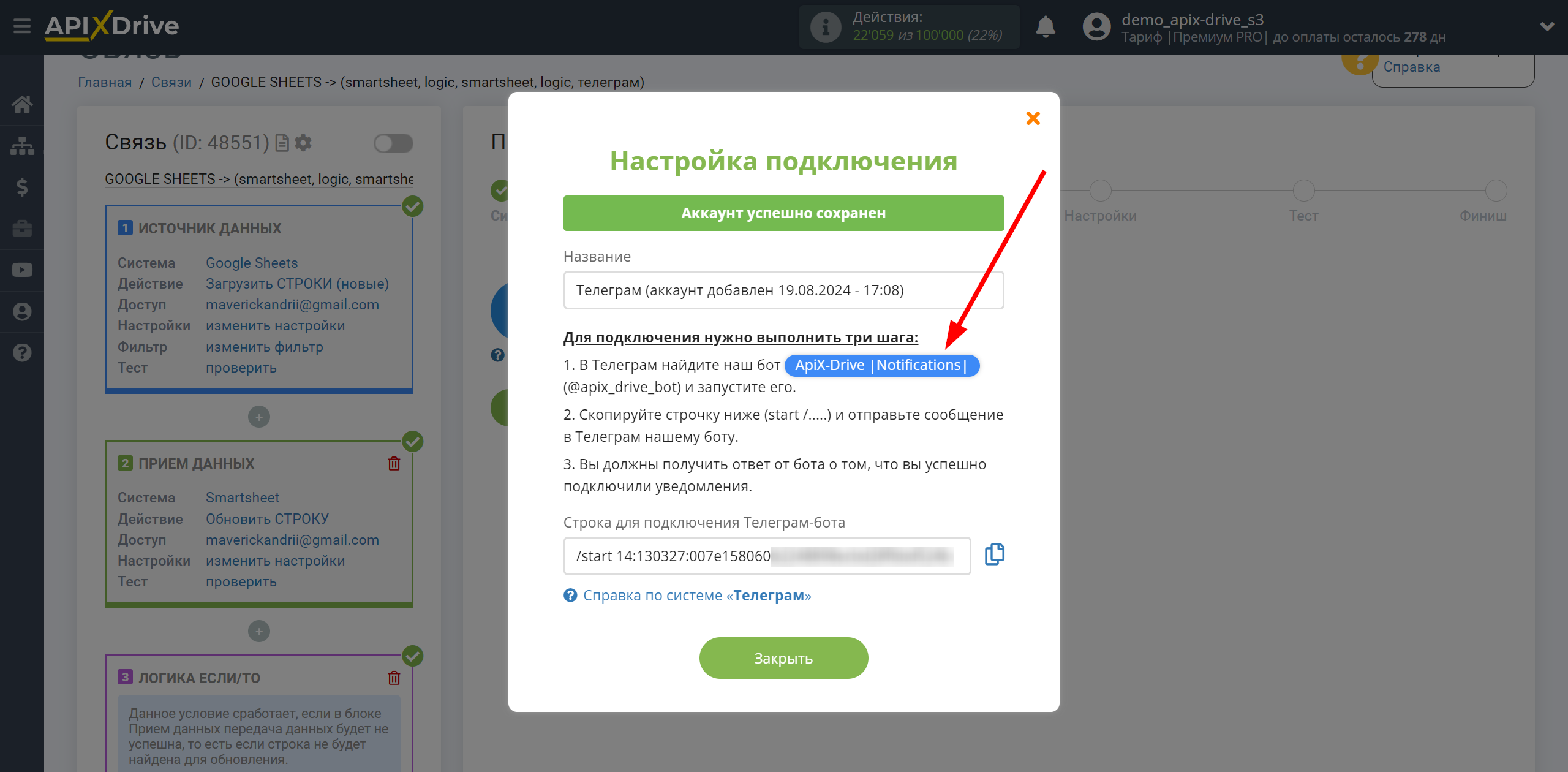Open Home icon in sidebar
The height and width of the screenshot is (772, 1568).
pyautogui.click(x=22, y=104)
